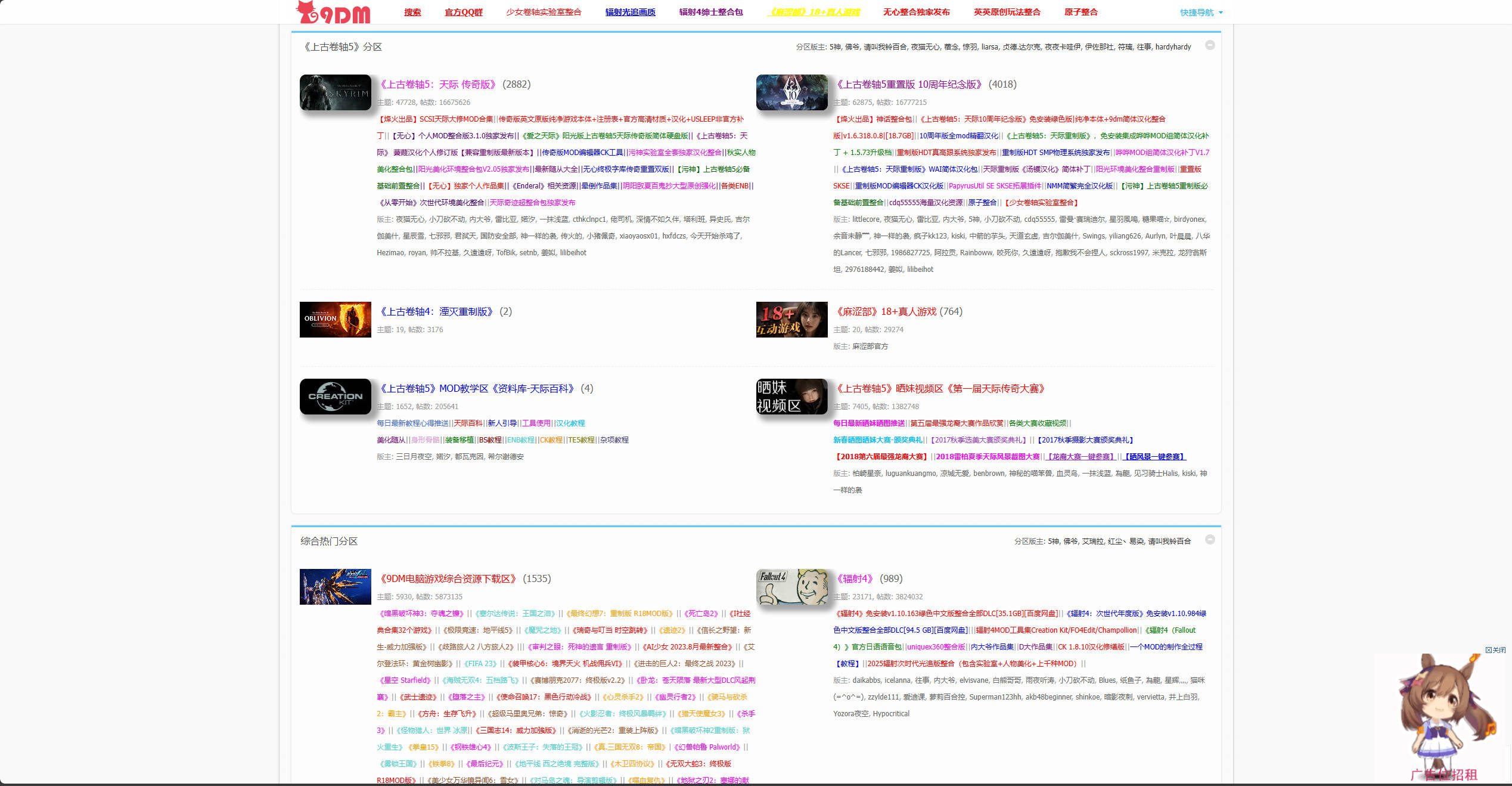Open the Creation Kit forum thumbnail
The height and width of the screenshot is (786, 1512).
[x=336, y=397]
